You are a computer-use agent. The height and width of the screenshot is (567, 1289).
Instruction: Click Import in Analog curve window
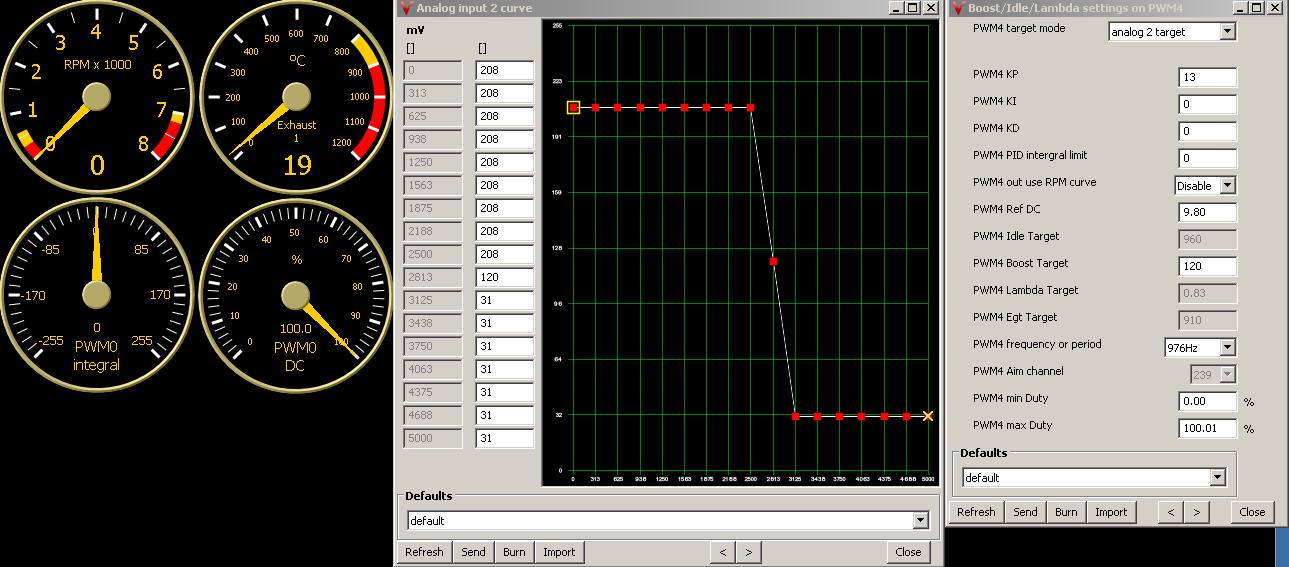click(559, 552)
